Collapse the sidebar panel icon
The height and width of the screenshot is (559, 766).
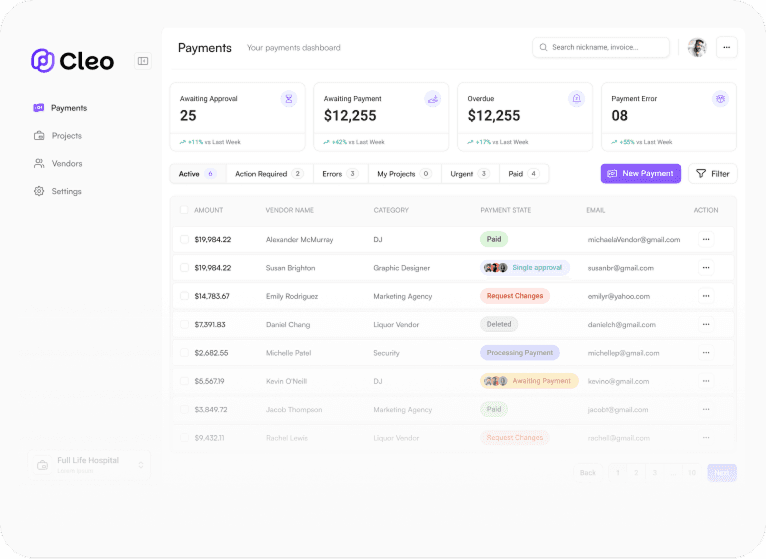143,61
